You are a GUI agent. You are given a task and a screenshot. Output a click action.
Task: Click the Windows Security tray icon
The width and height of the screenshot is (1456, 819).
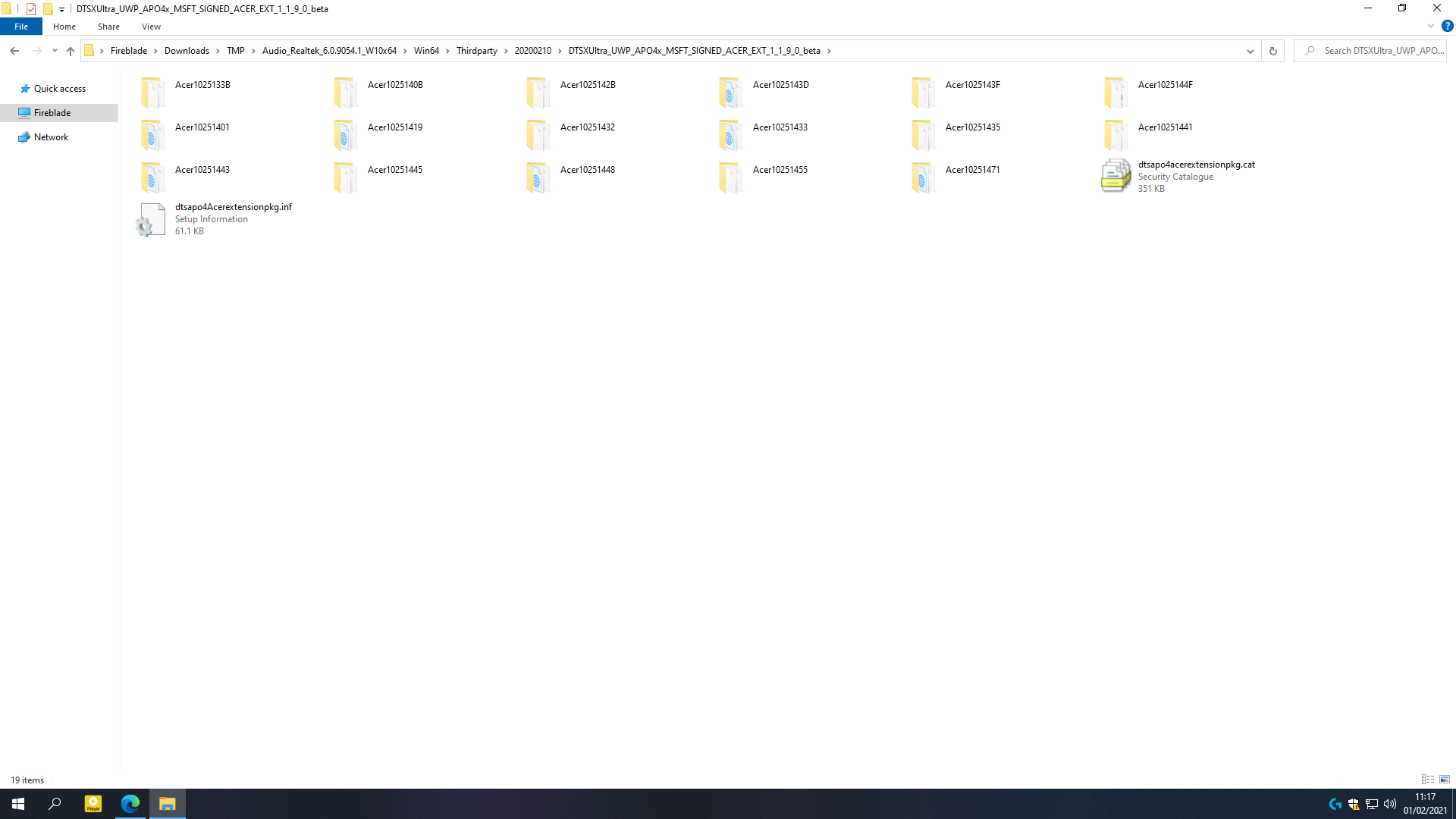[1354, 804]
